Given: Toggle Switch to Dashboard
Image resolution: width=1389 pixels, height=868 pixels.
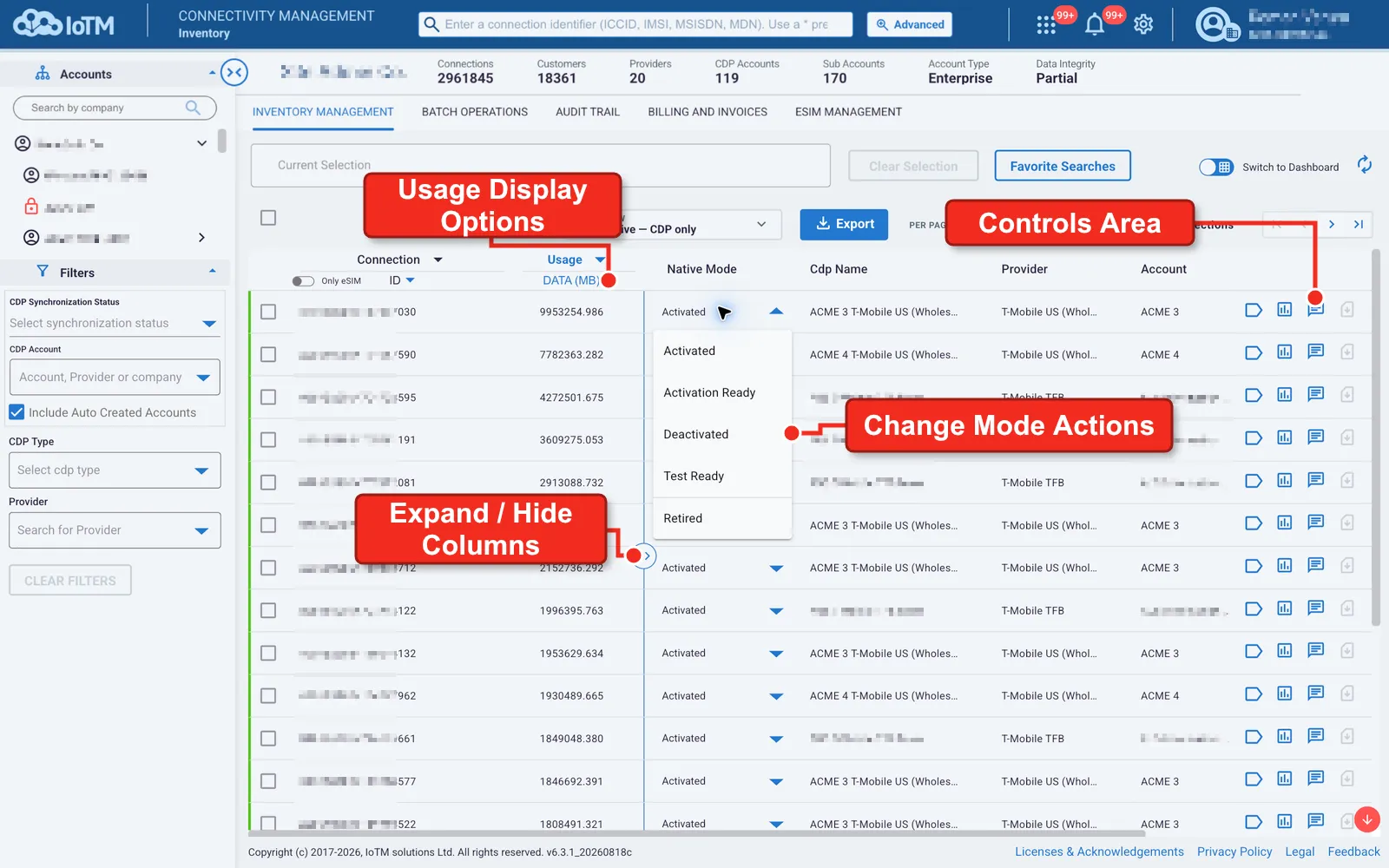Looking at the screenshot, I should coord(1215,167).
